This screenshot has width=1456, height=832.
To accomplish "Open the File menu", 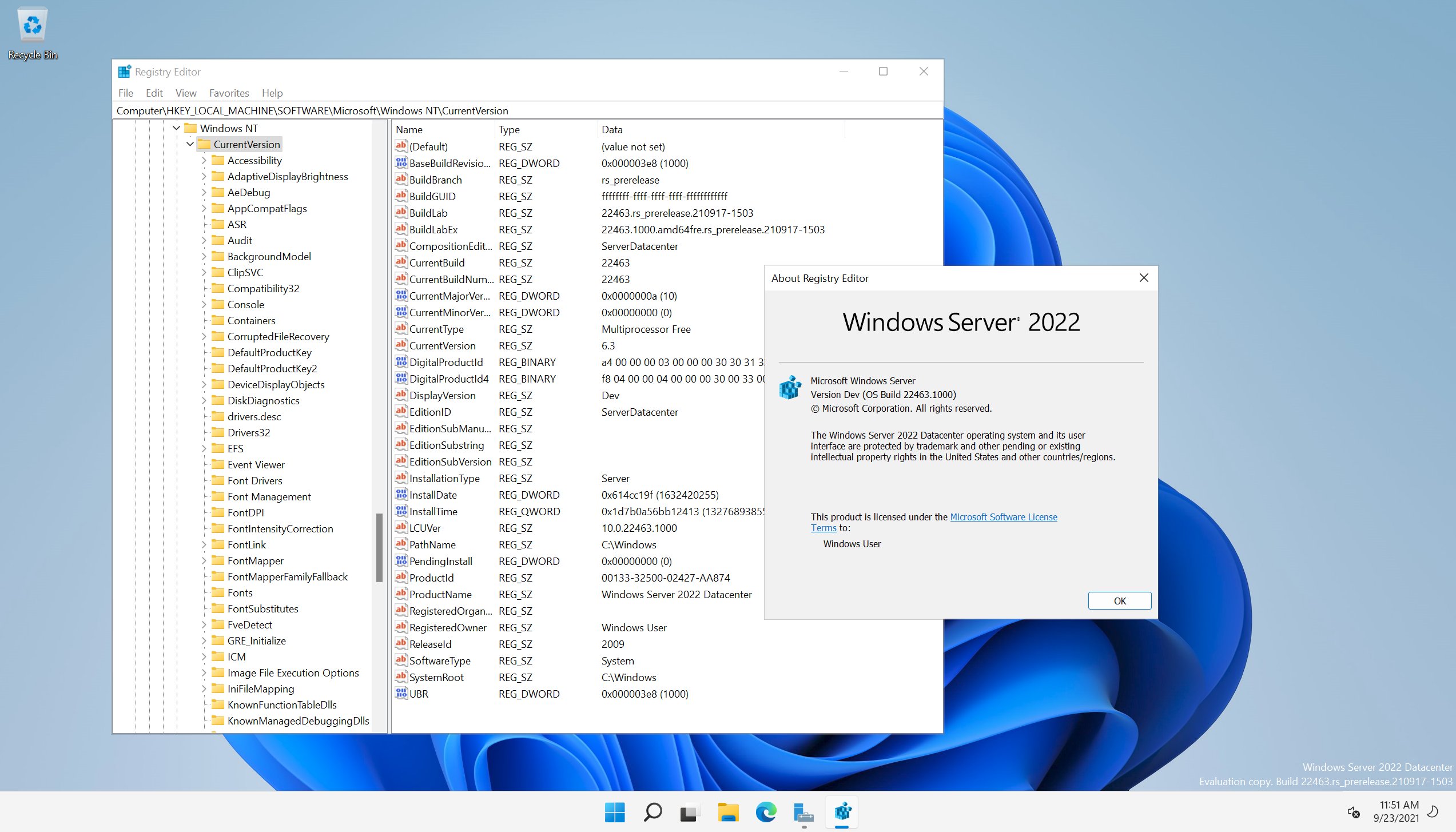I will tap(126, 93).
